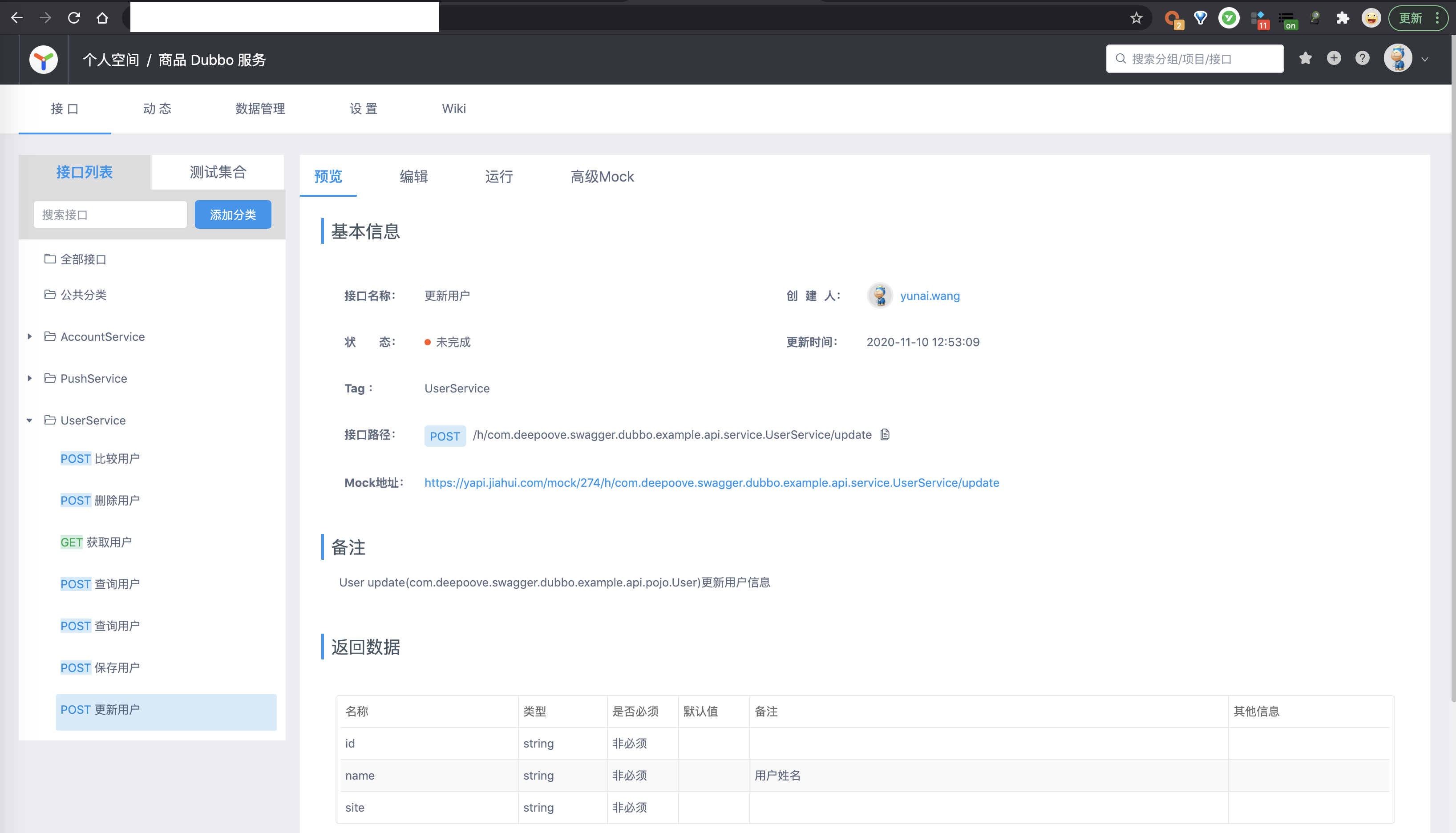The width and height of the screenshot is (1456, 833).
Task: Click the user avatar in the top right
Action: point(1398,58)
